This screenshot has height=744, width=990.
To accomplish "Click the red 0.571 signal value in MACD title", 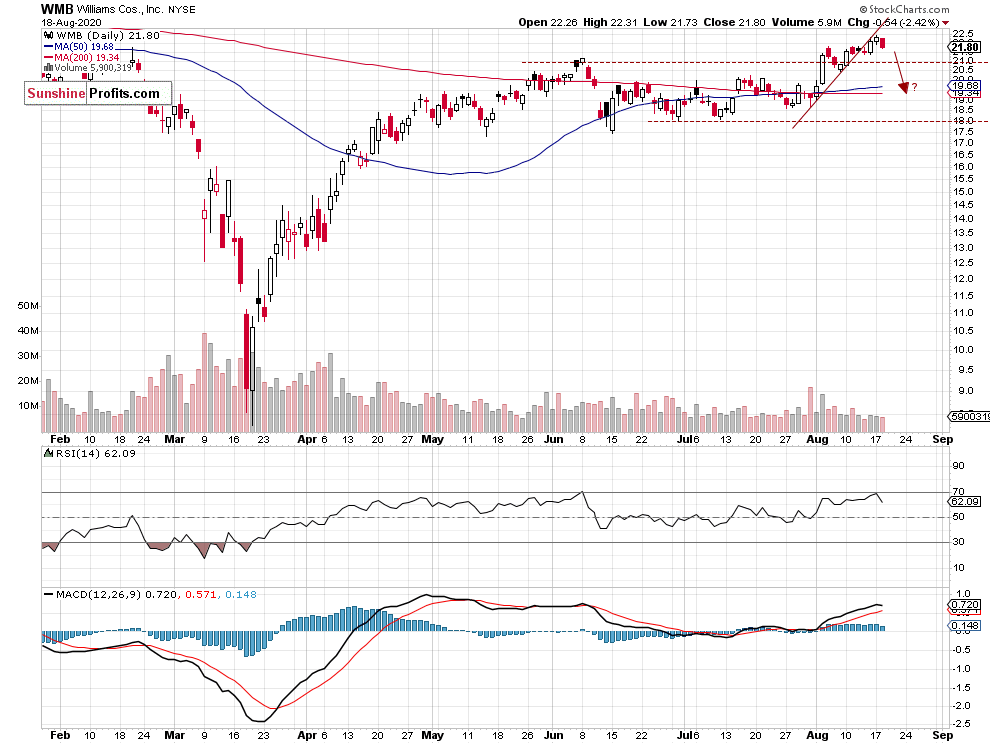I will coord(201,594).
